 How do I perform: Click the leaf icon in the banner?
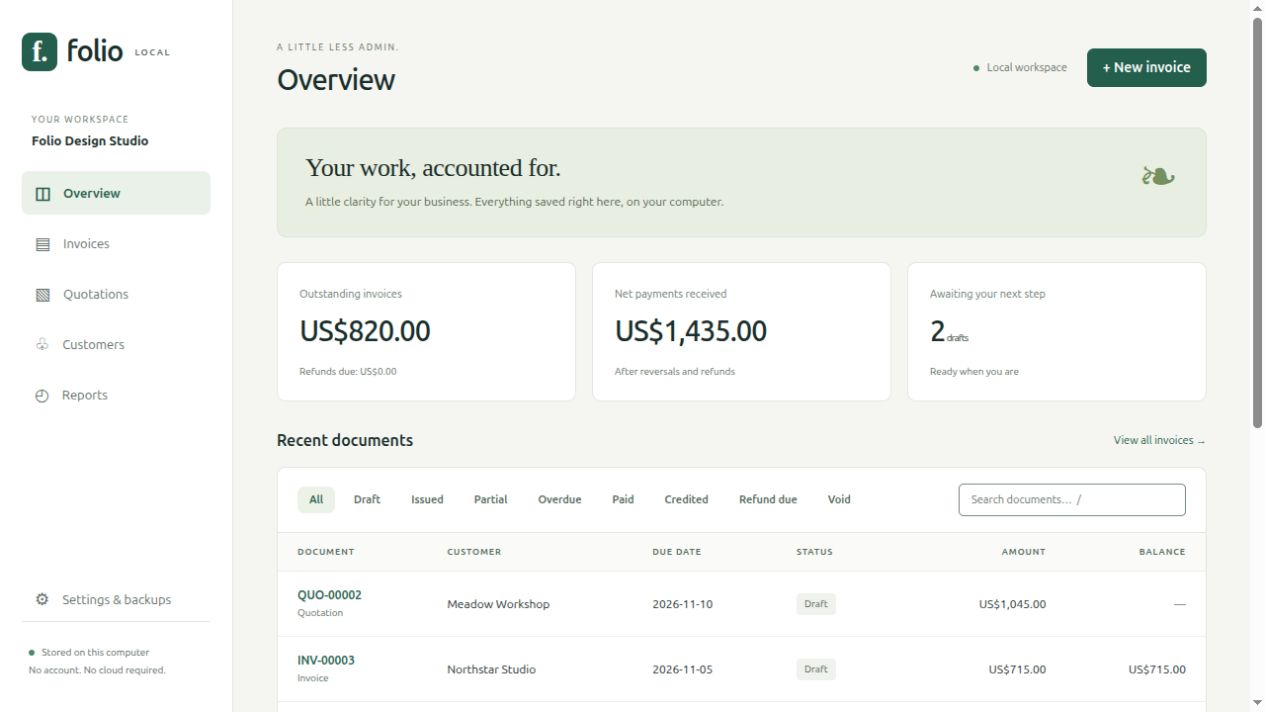pos(1158,177)
